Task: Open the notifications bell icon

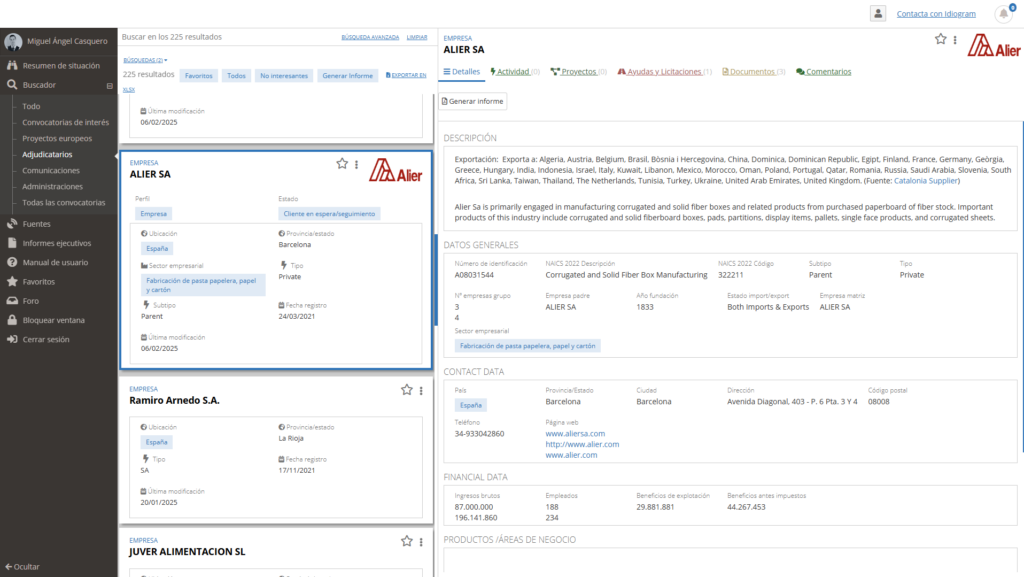Action: click(x=1004, y=14)
